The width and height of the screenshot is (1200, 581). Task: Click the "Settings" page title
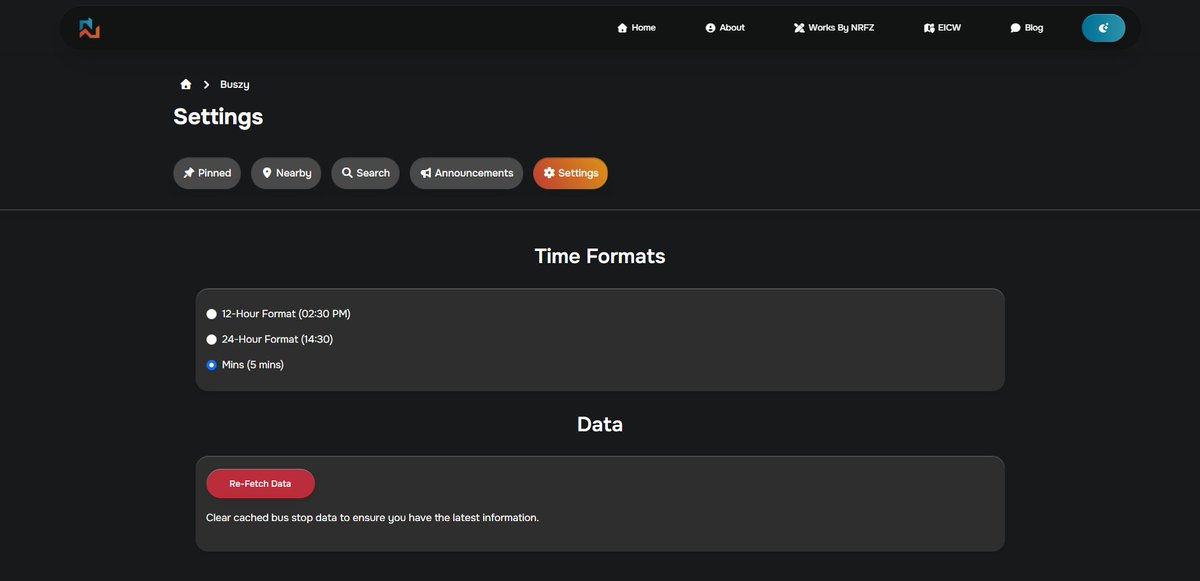(218, 117)
